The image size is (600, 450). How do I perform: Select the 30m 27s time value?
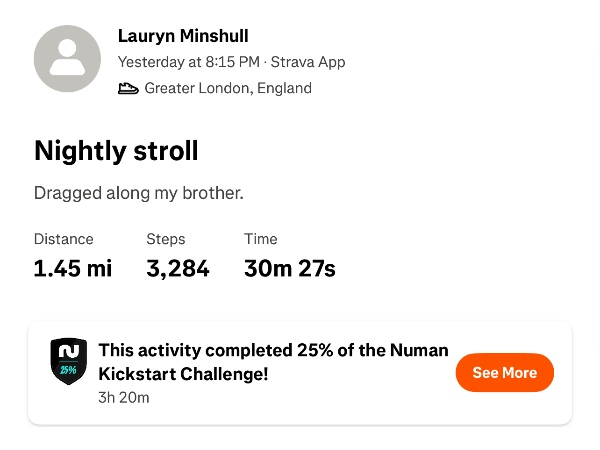point(290,268)
